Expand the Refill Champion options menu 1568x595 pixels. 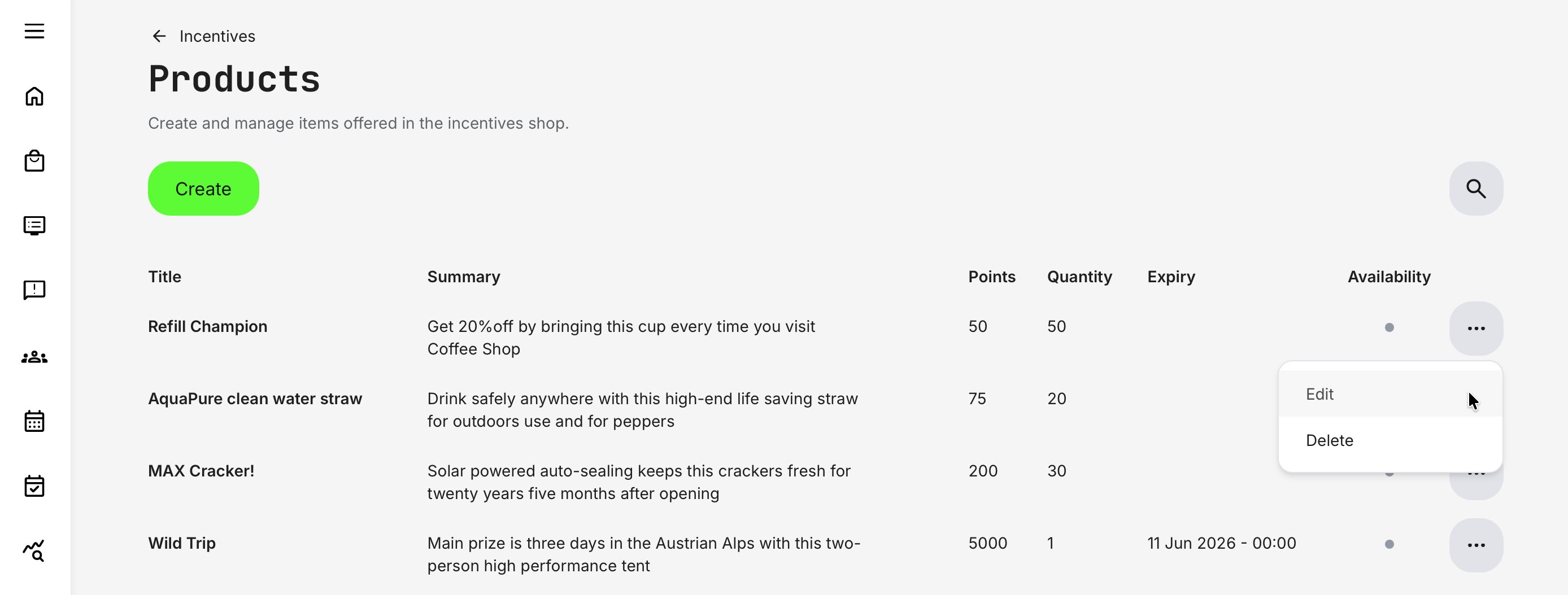coord(1475,329)
